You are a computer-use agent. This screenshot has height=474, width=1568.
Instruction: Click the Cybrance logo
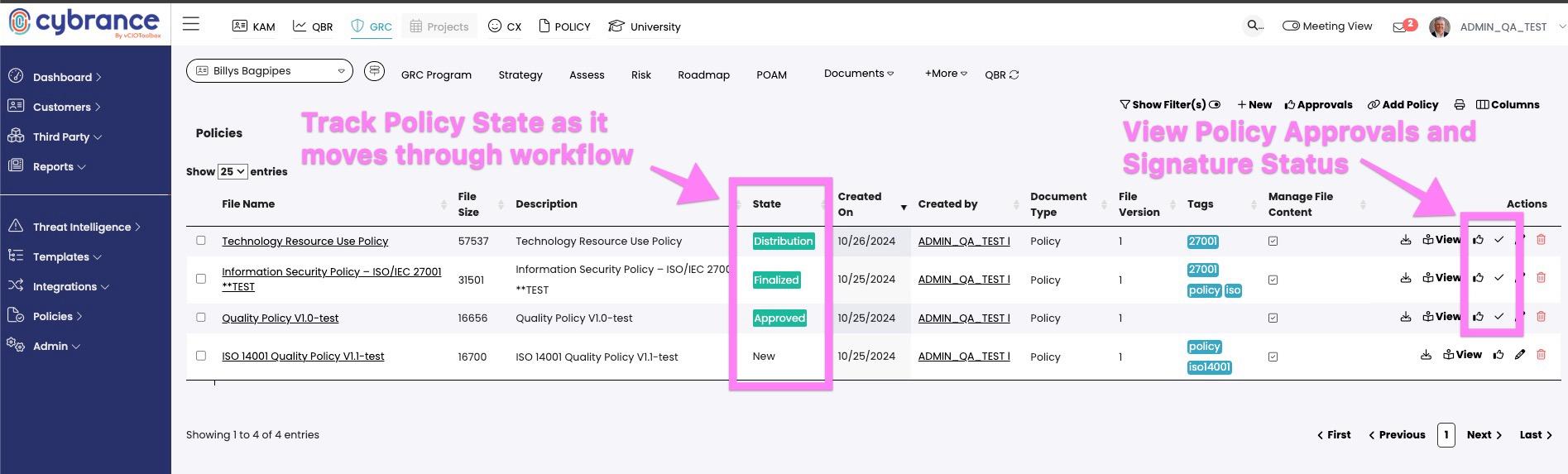click(84, 23)
